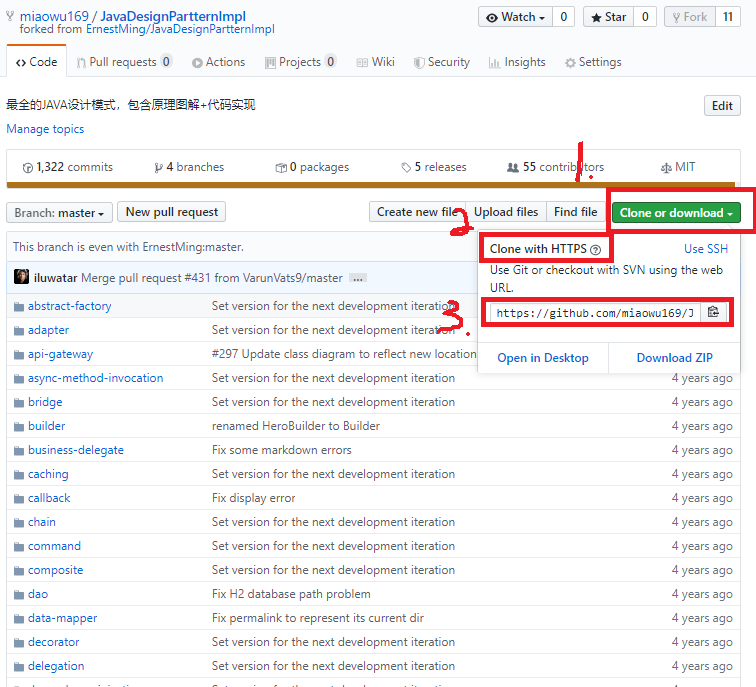The image size is (756, 687).
Task: Click Open in Desktop
Action: pyautogui.click(x=543, y=358)
